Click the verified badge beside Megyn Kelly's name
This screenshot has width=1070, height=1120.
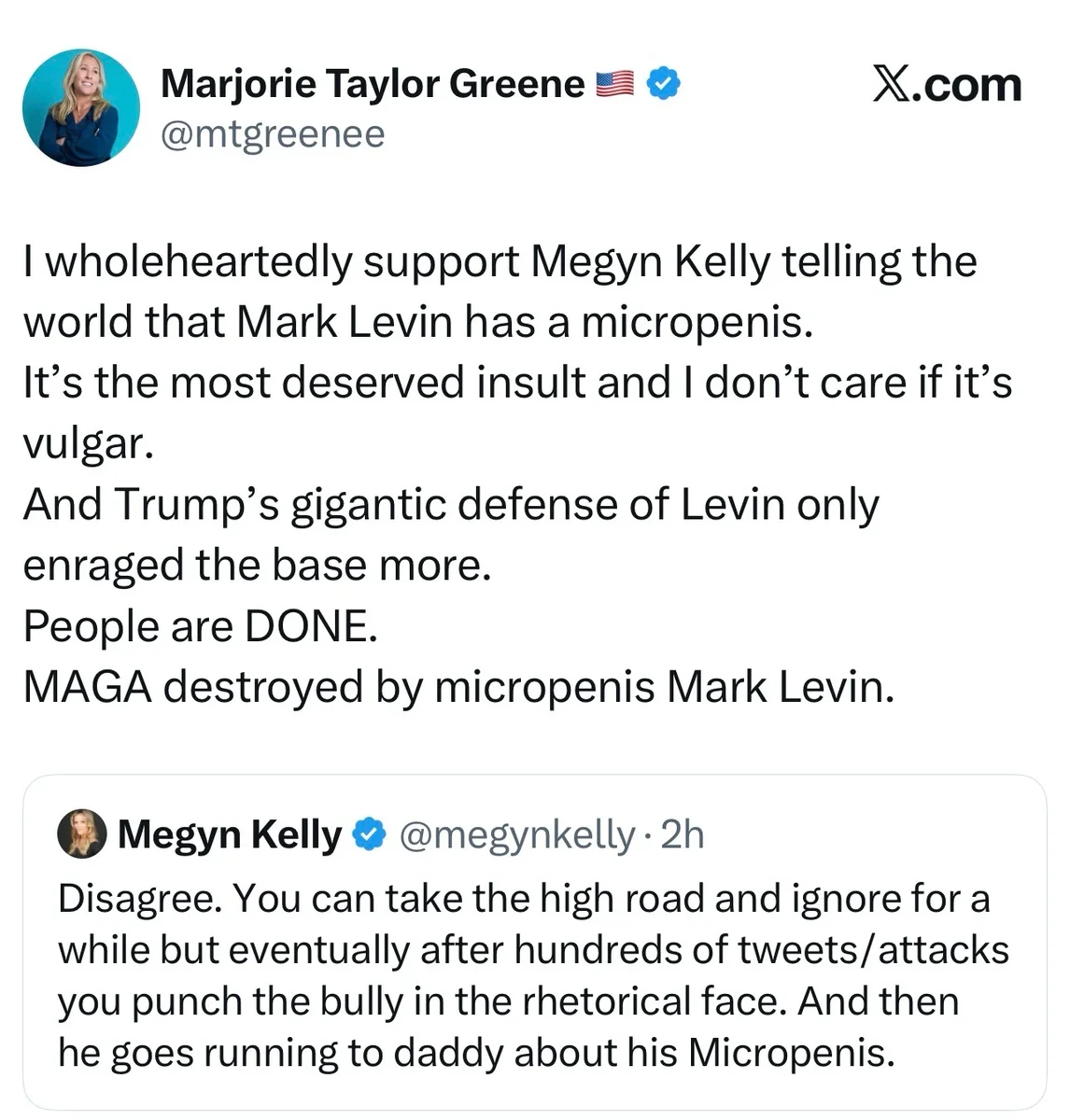point(370,834)
